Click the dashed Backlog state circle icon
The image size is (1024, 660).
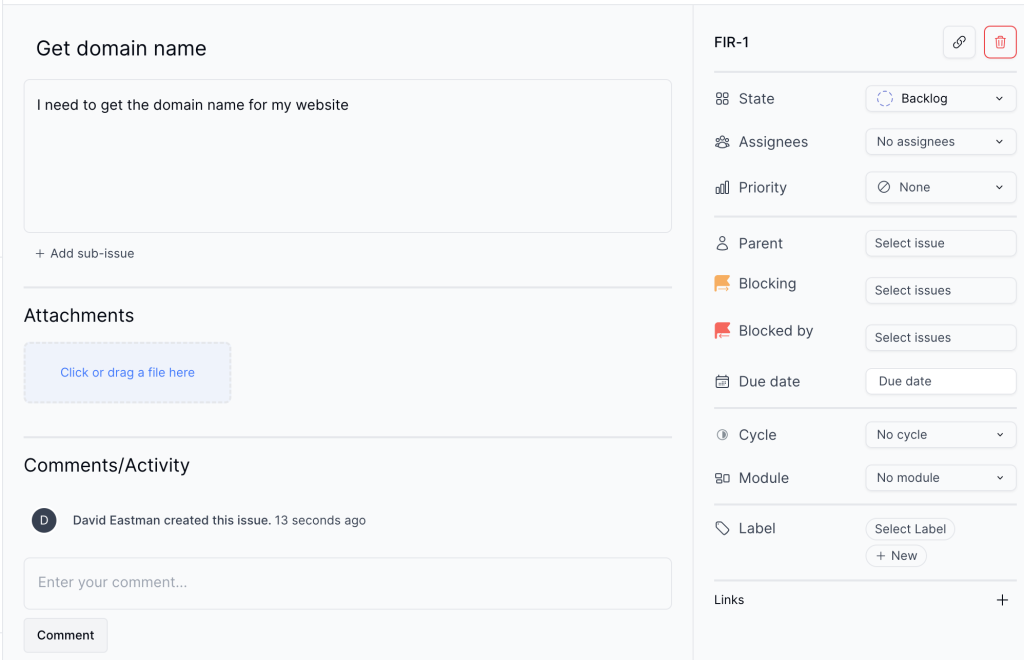pos(884,99)
